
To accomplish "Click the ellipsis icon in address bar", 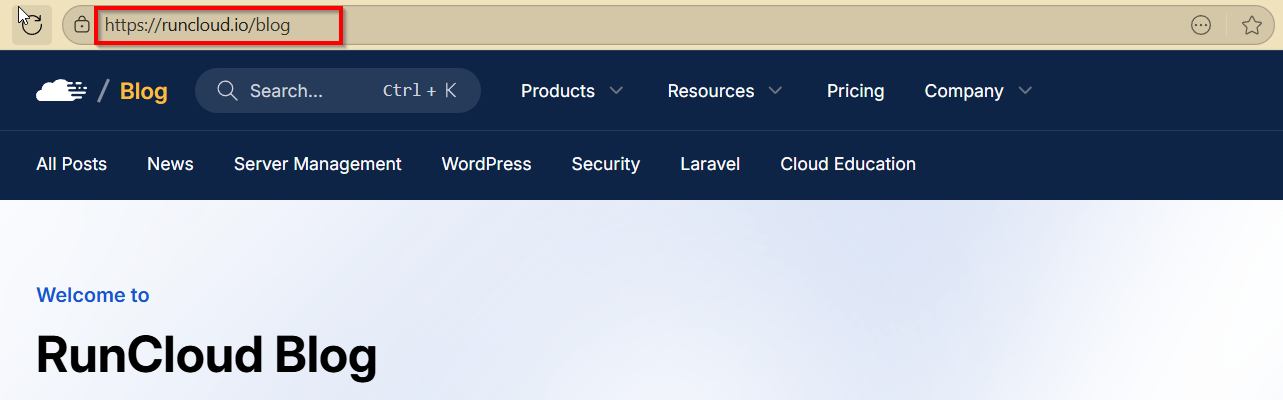I will click(x=1201, y=25).
